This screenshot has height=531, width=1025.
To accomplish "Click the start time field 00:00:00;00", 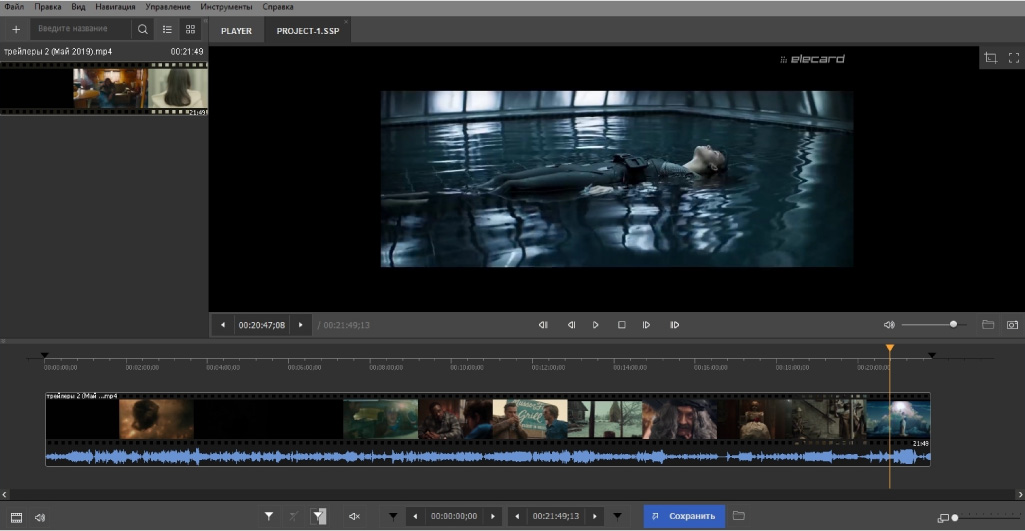I will click(x=454, y=517).
